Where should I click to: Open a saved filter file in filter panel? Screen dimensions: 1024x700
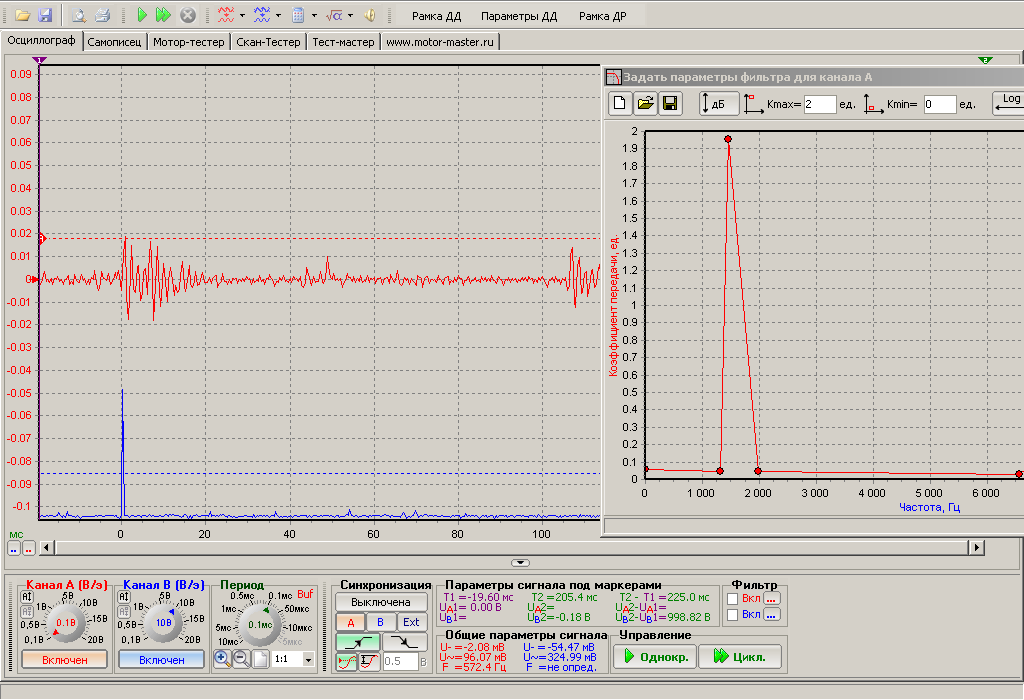coord(645,103)
